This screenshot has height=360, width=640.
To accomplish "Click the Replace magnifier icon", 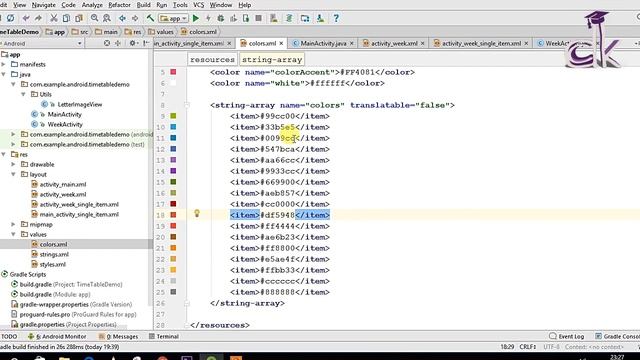I will point(107,18).
